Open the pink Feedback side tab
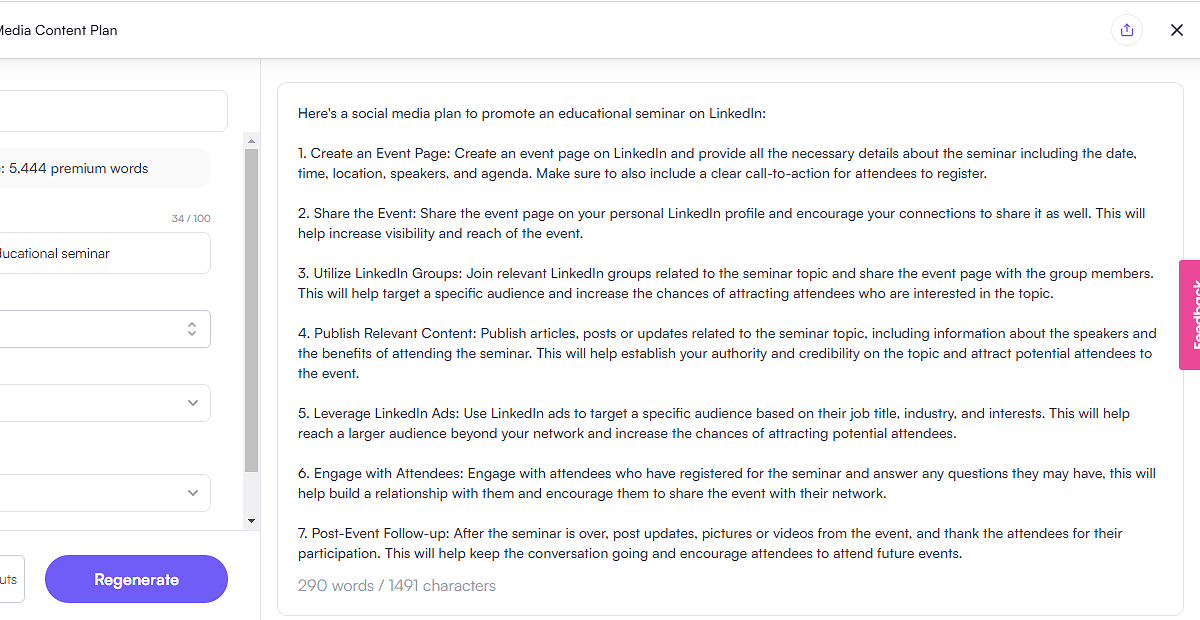The height and width of the screenshot is (620, 1200). [1190, 315]
